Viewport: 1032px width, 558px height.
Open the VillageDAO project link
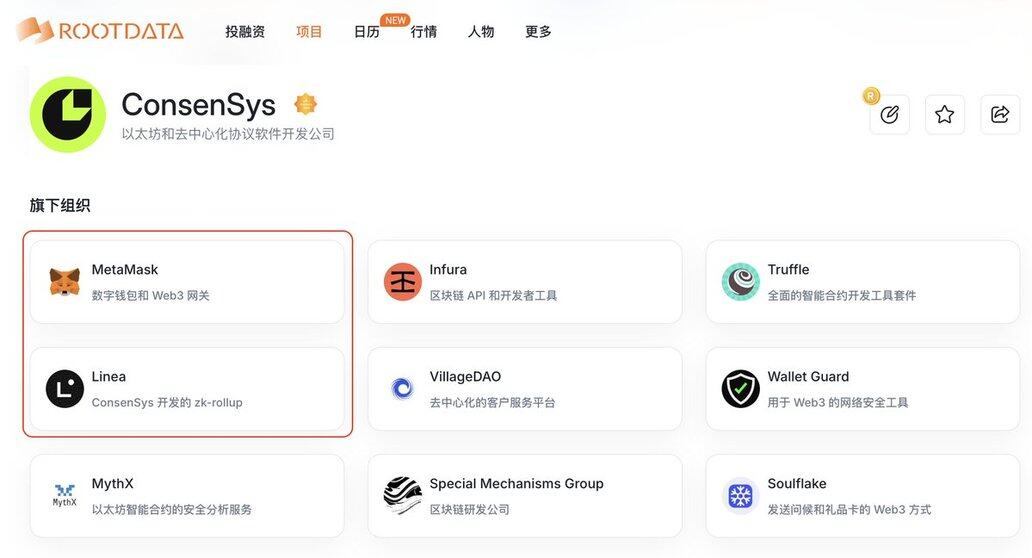[x=465, y=376]
